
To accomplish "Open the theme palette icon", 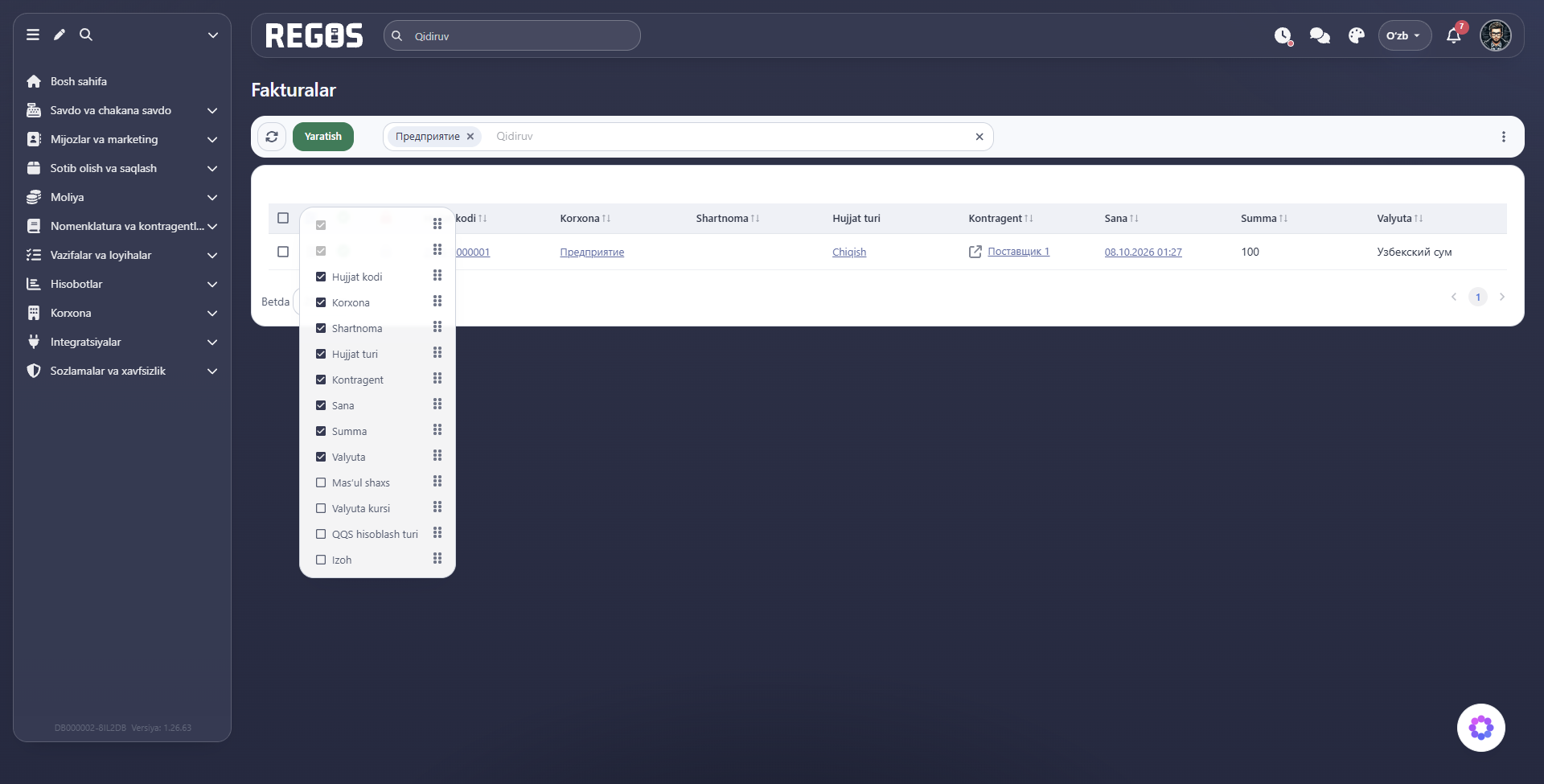I will (1357, 35).
